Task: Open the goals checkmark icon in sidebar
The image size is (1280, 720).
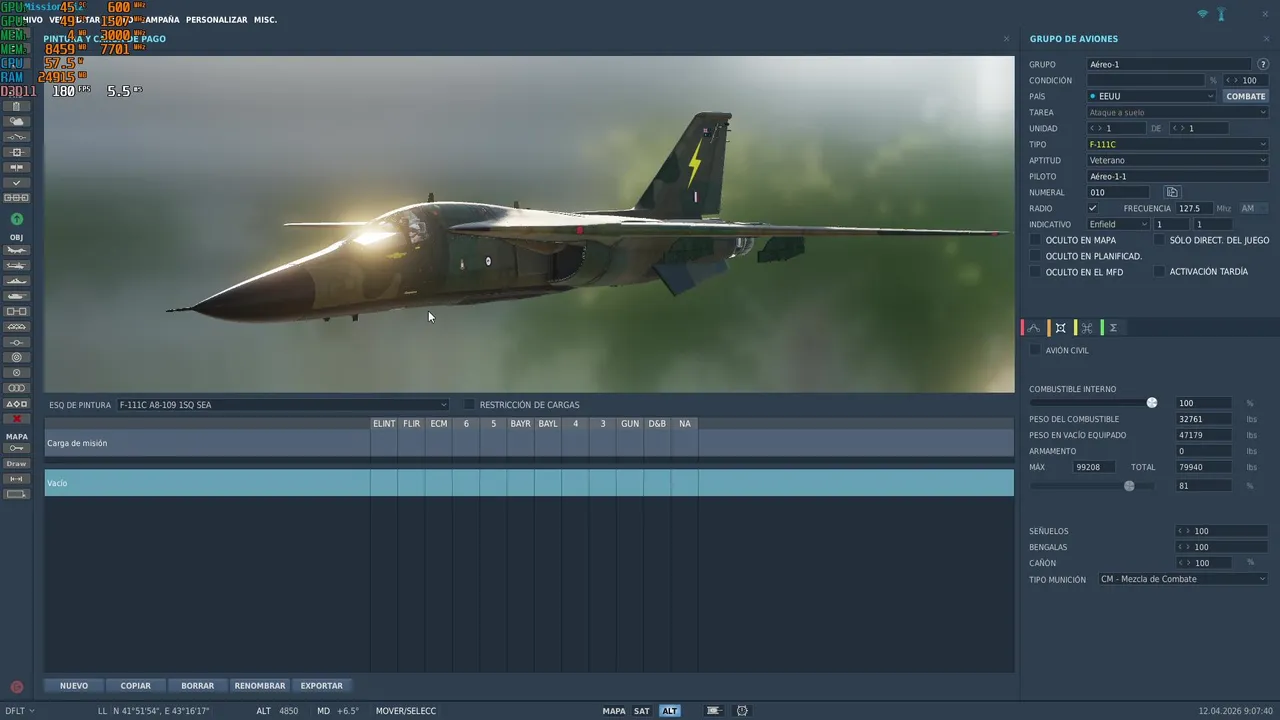Action: 16,183
